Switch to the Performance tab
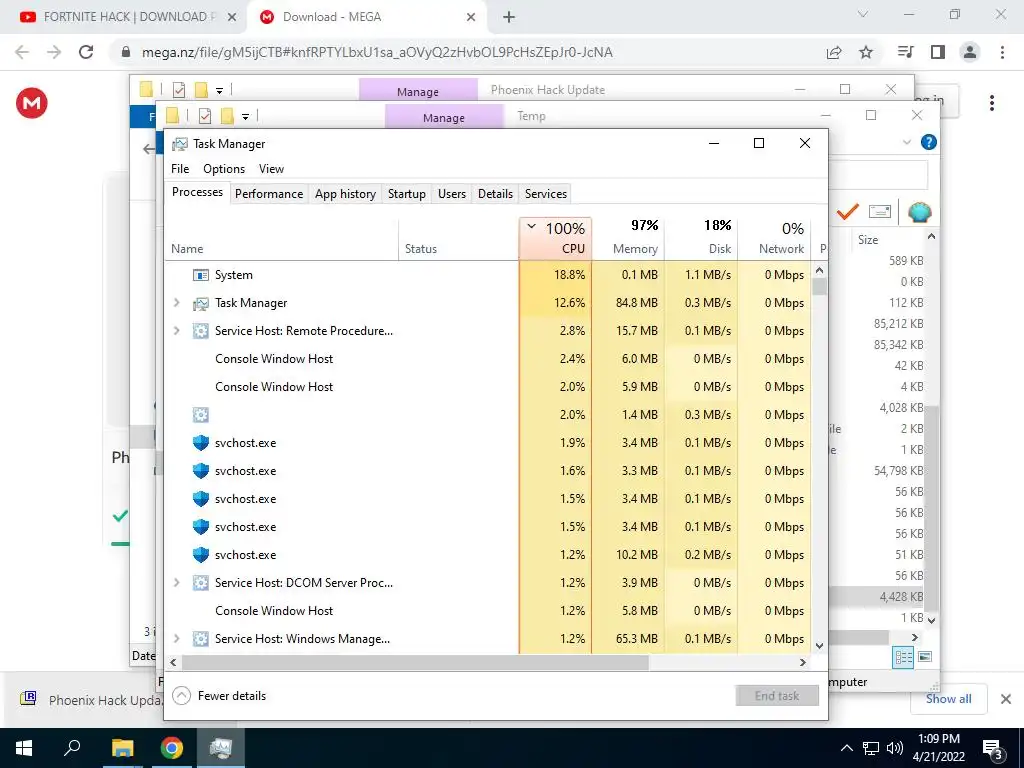Viewport: 1024px width, 768px height. [269, 193]
